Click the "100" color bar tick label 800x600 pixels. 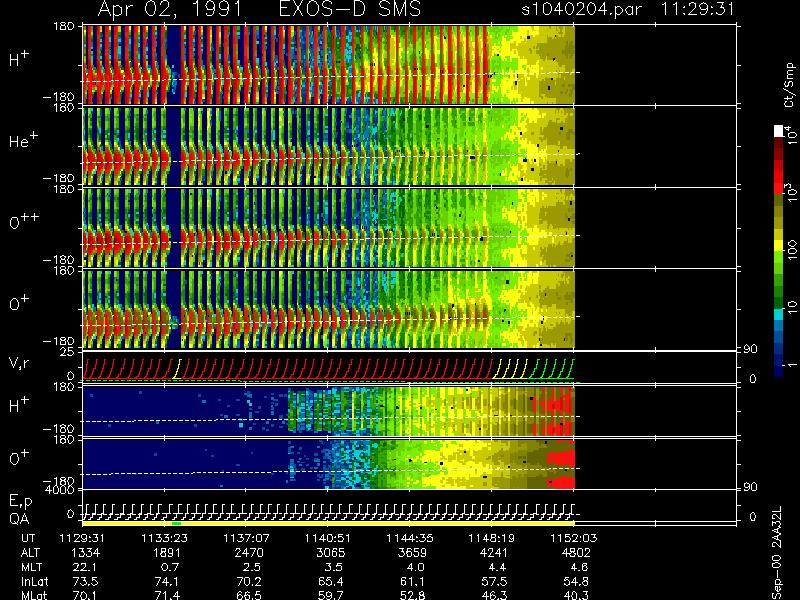[x=792, y=251]
